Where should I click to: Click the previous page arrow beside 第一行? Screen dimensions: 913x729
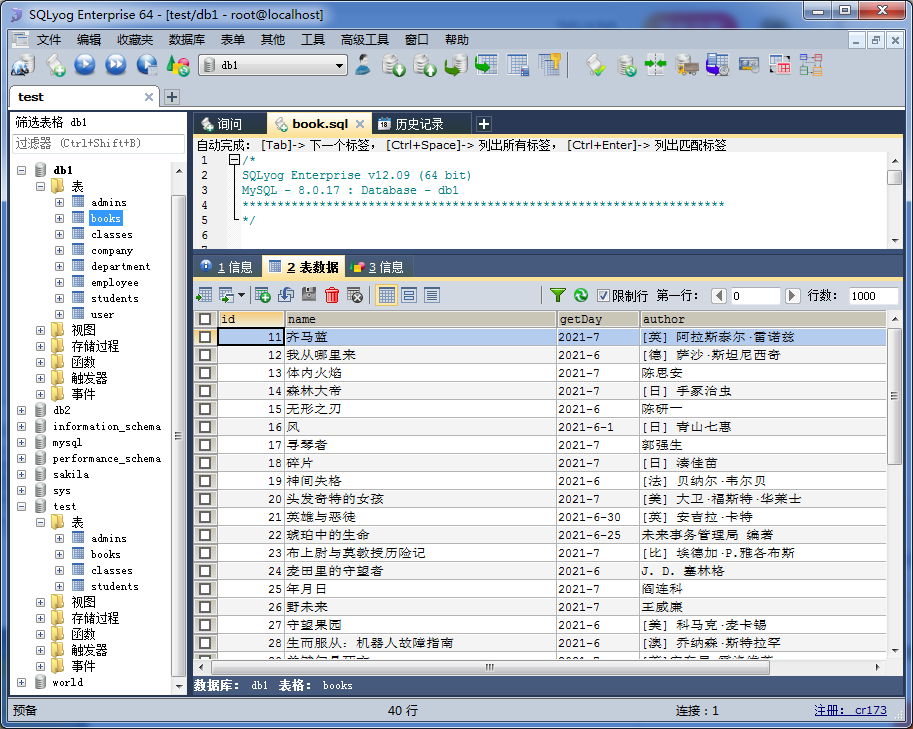[719, 296]
